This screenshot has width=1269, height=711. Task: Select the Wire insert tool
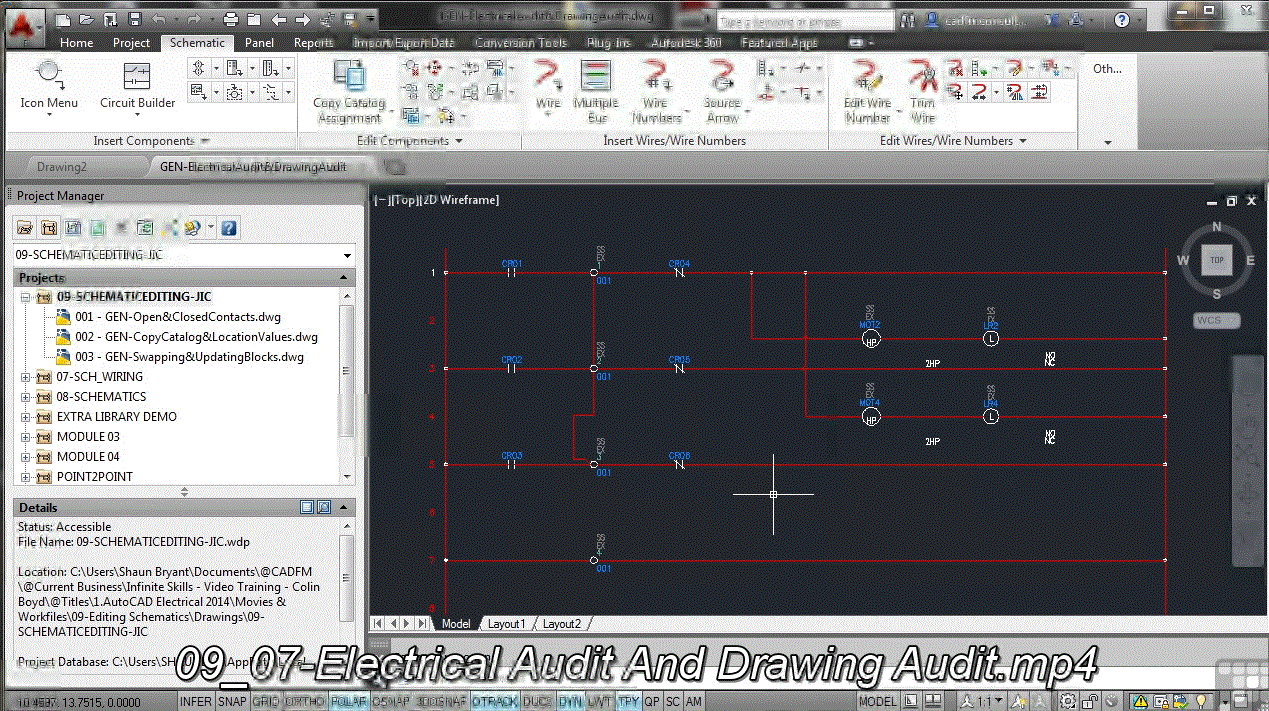[x=548, y=89]
